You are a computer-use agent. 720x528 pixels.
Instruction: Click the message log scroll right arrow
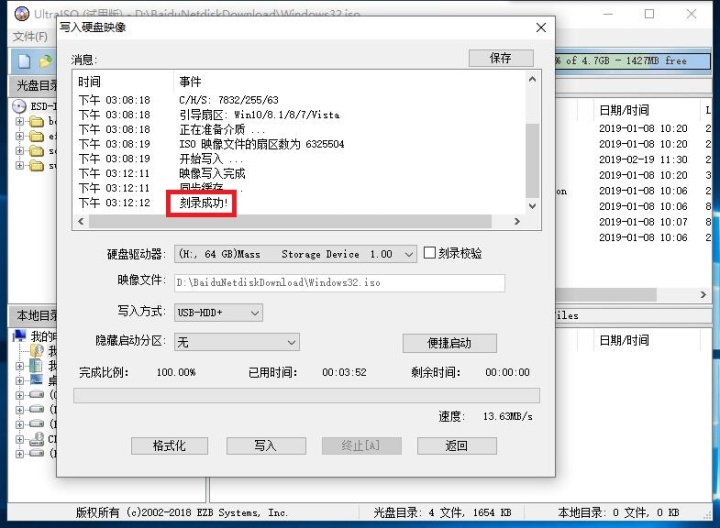click(x=517, y=221)
